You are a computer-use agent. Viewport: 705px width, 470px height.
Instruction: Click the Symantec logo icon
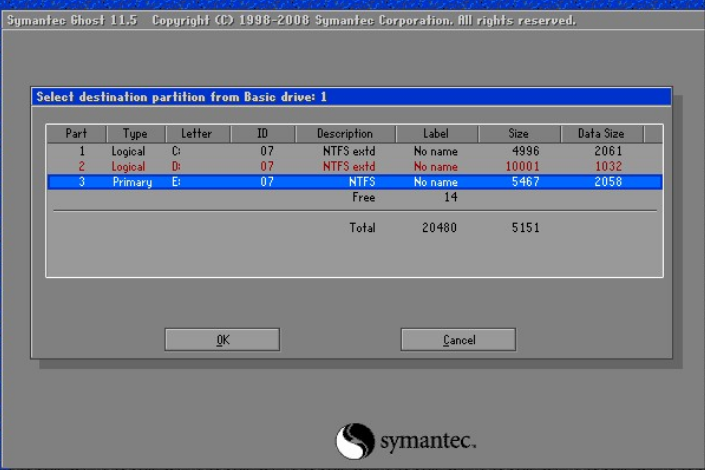tap(355, 441)
